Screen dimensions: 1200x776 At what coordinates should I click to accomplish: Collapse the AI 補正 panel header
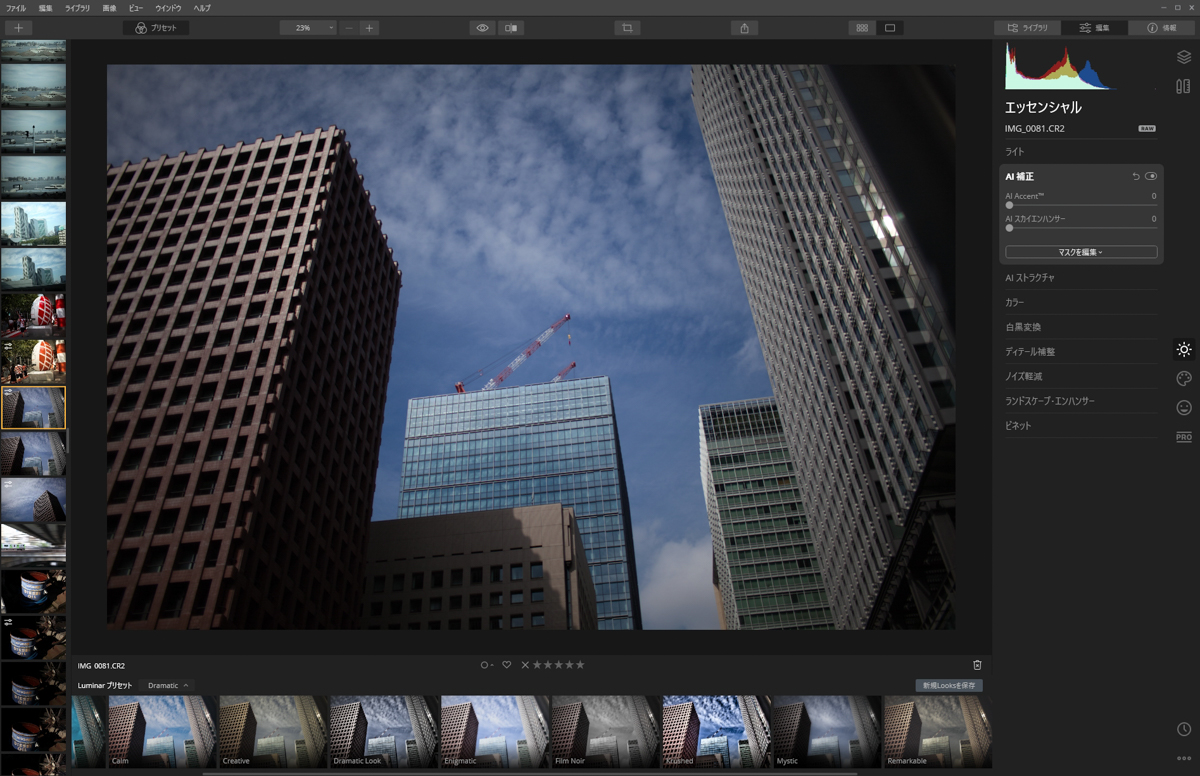point(1020,176)
